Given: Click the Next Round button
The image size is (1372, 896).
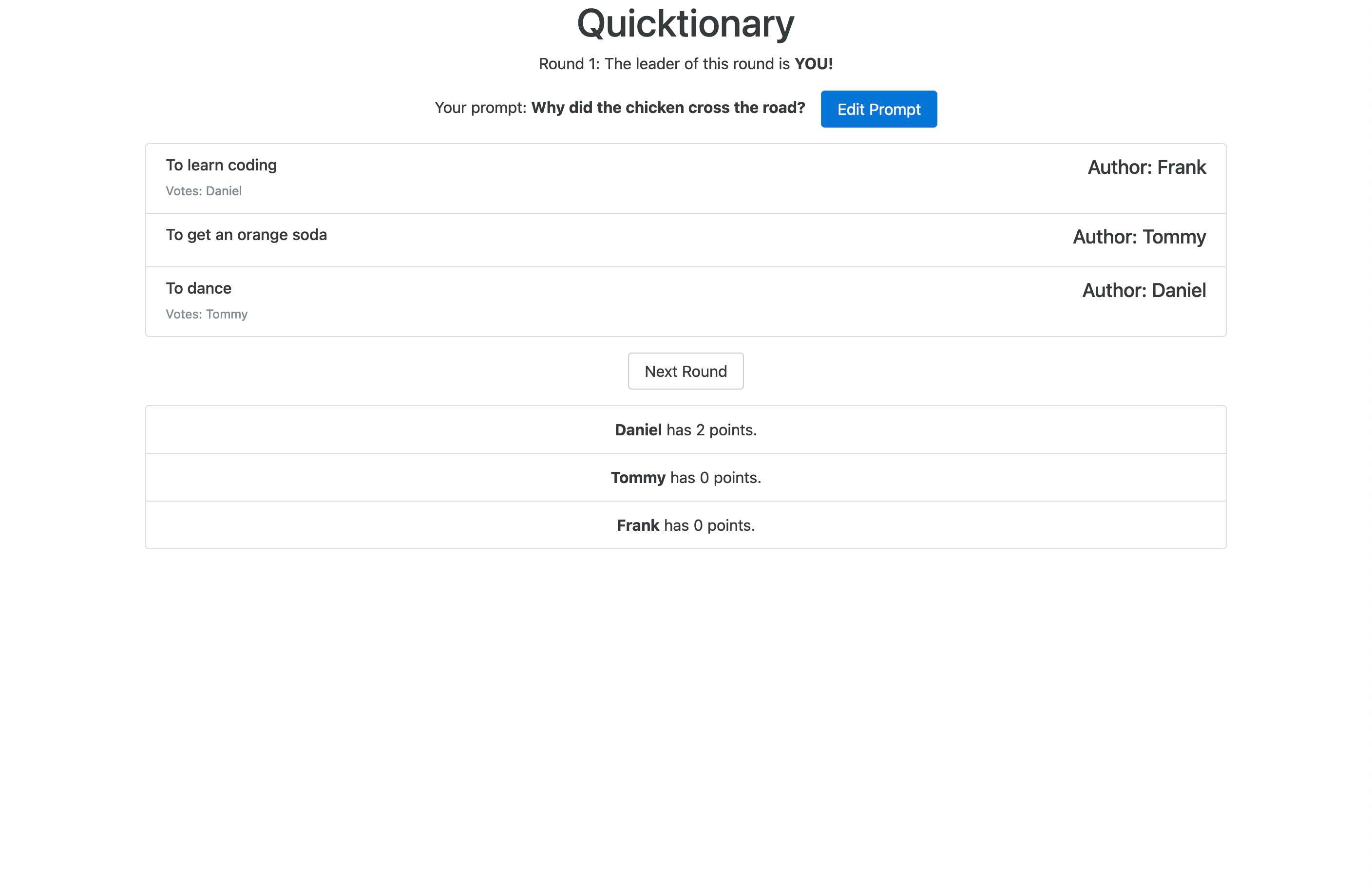Looking at the screenshot, I should 686,371.
